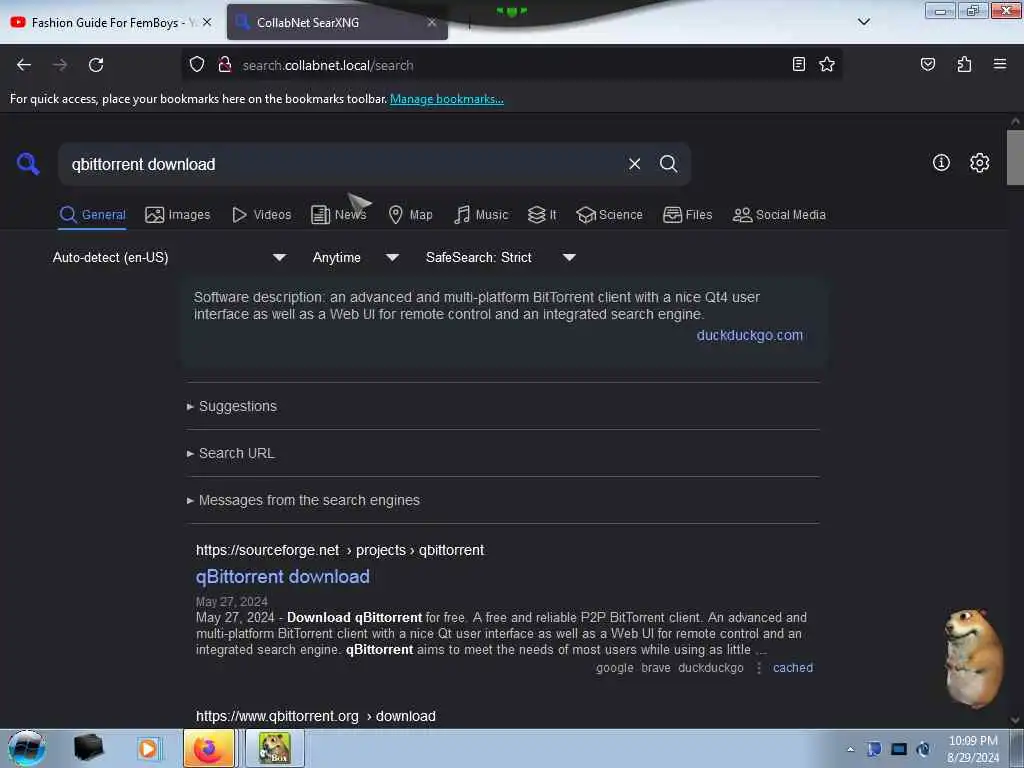
Task: Open the Map category
Action: (x=410, y=215)
